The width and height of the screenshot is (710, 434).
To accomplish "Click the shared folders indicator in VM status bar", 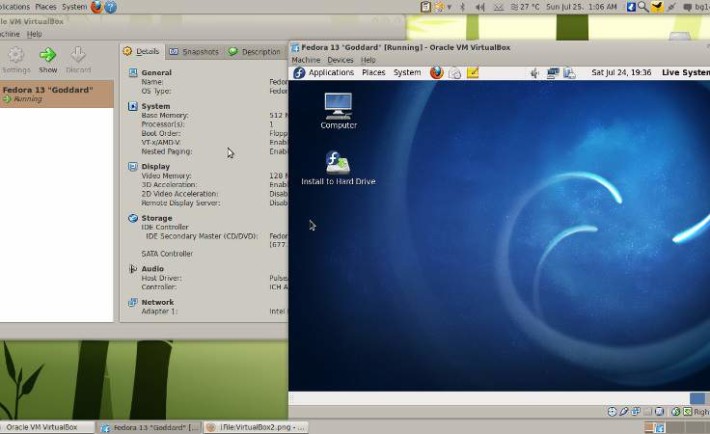I will (648, 411).
